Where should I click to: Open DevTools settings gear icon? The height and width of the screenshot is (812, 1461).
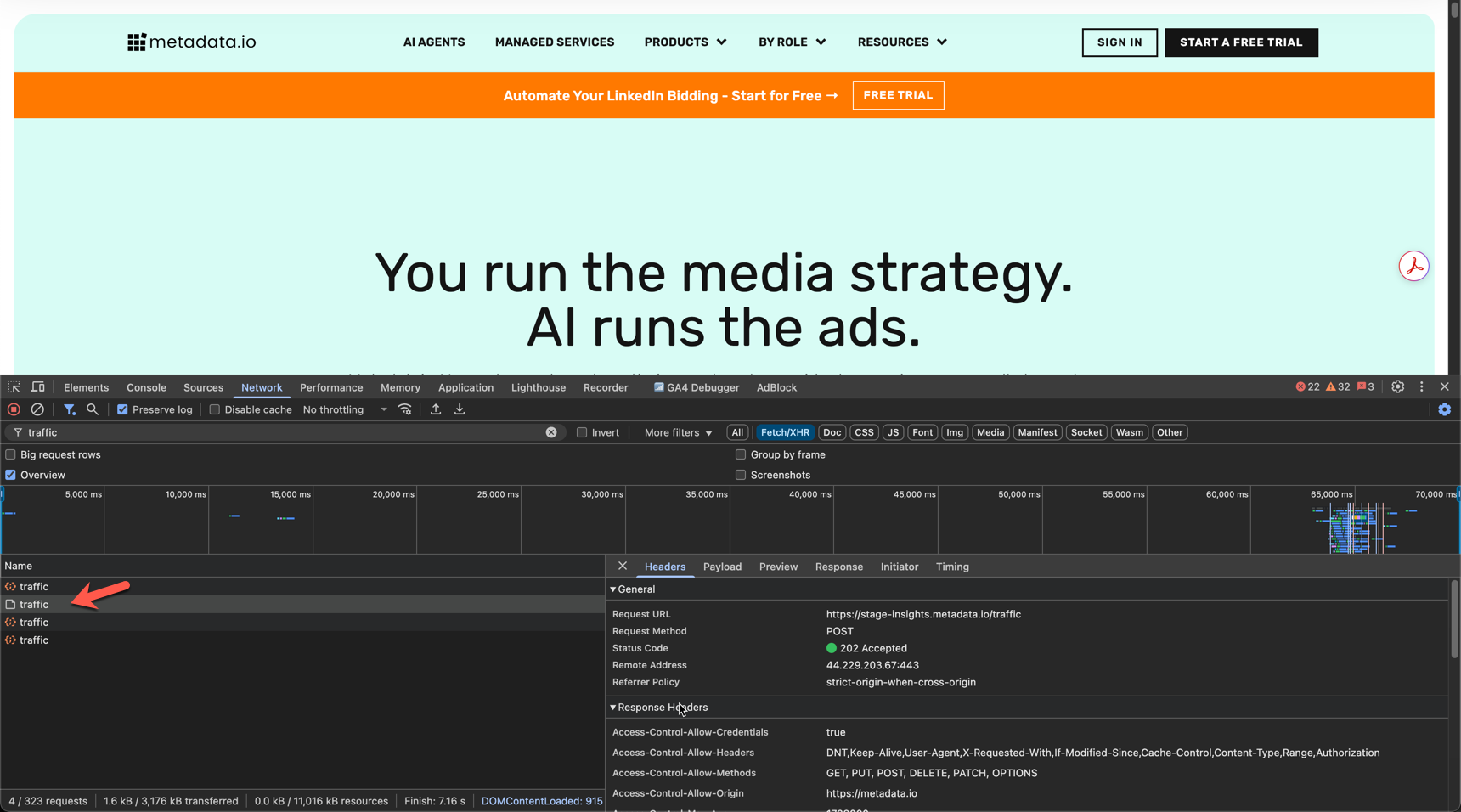pos(1397,386)
